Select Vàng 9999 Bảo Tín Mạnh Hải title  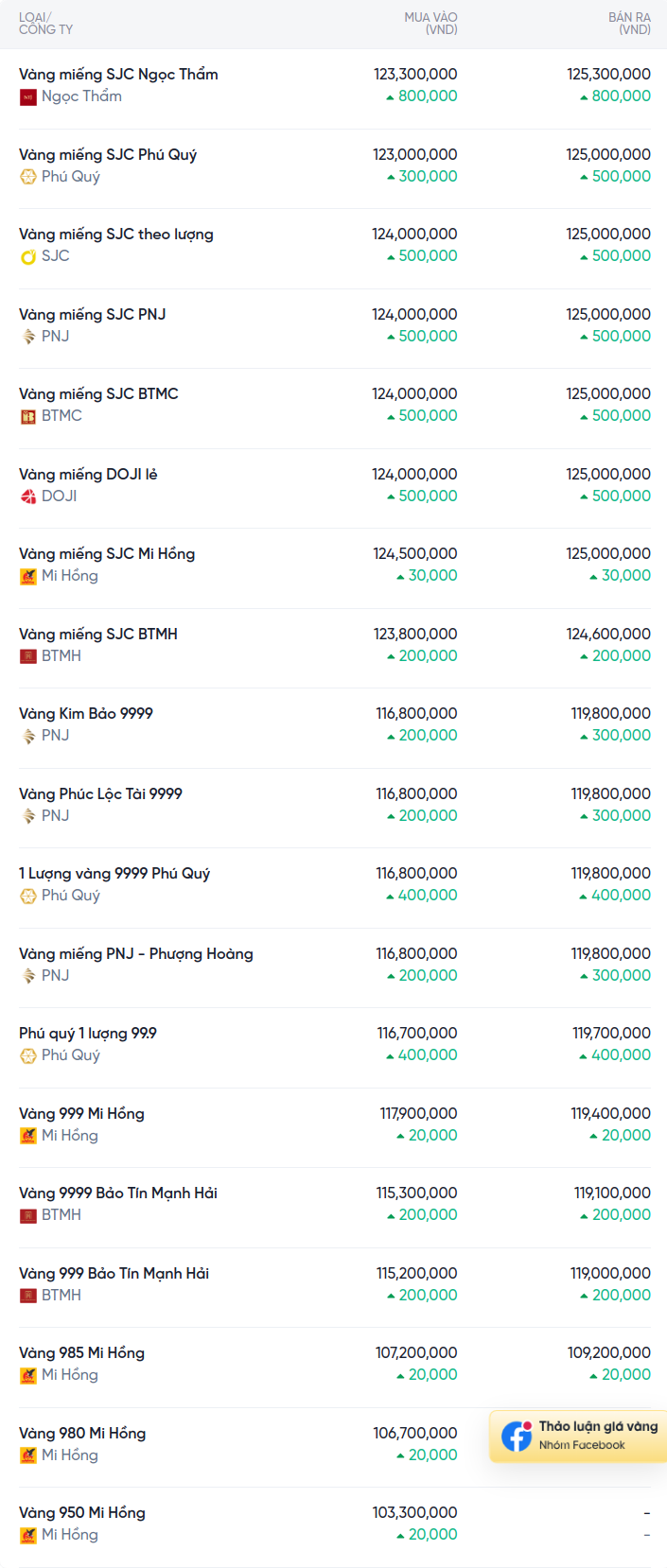(x=118, y=1193)
